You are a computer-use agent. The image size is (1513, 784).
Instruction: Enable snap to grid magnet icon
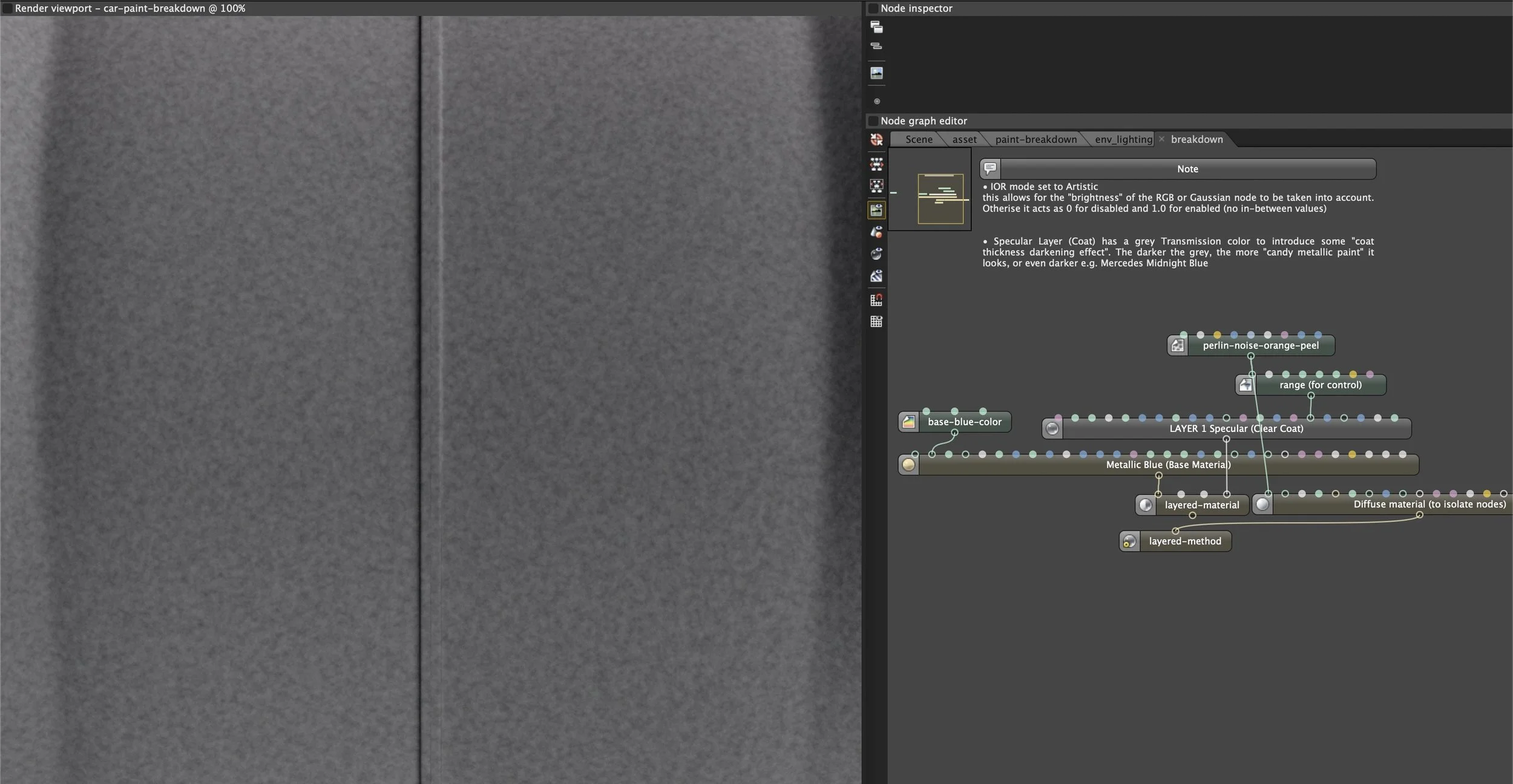tap(876, 299)
